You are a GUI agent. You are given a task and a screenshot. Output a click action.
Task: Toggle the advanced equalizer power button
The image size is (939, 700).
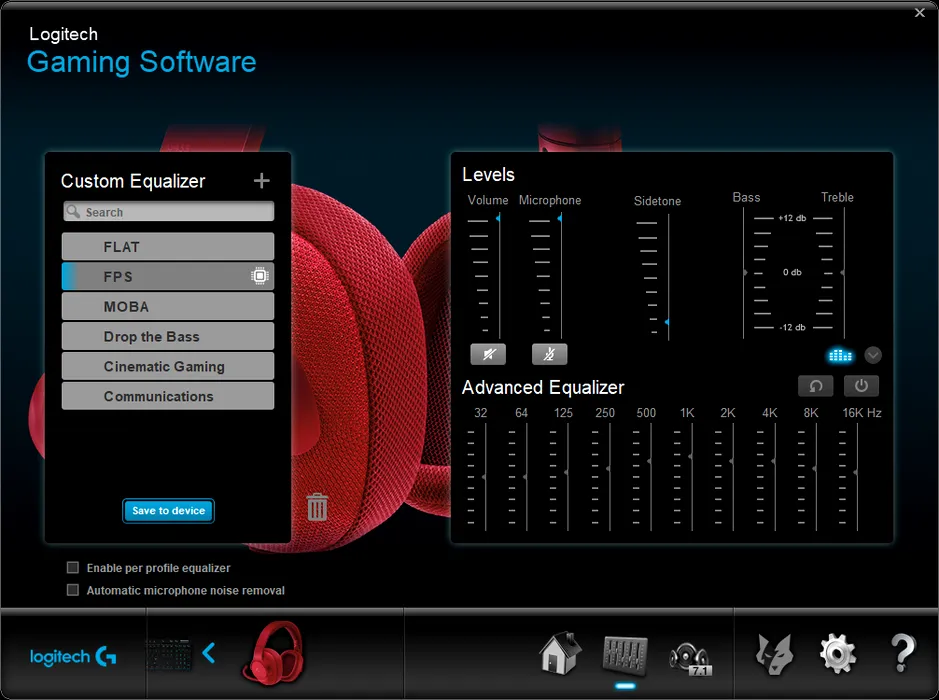point(861,386)
